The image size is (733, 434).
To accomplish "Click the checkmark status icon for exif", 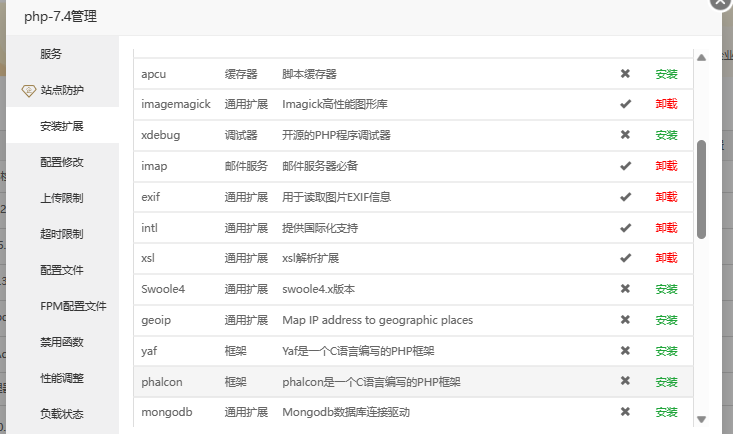I will [x=625, y=197].
